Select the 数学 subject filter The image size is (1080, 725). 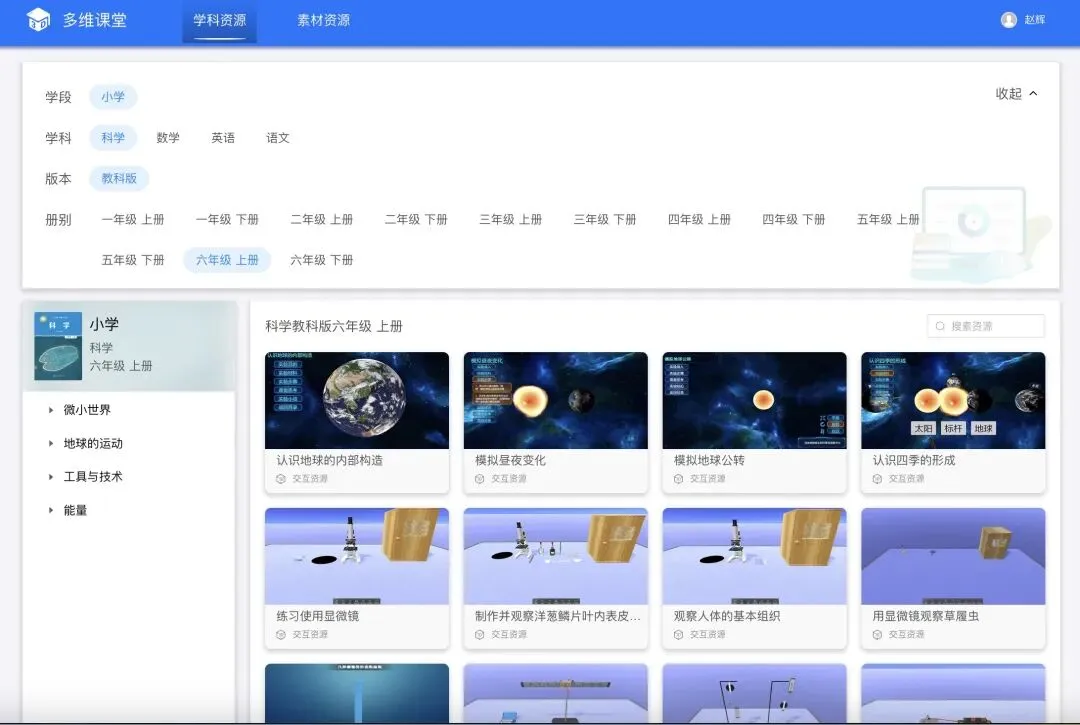pyautogui.click(x=168, y=138)
